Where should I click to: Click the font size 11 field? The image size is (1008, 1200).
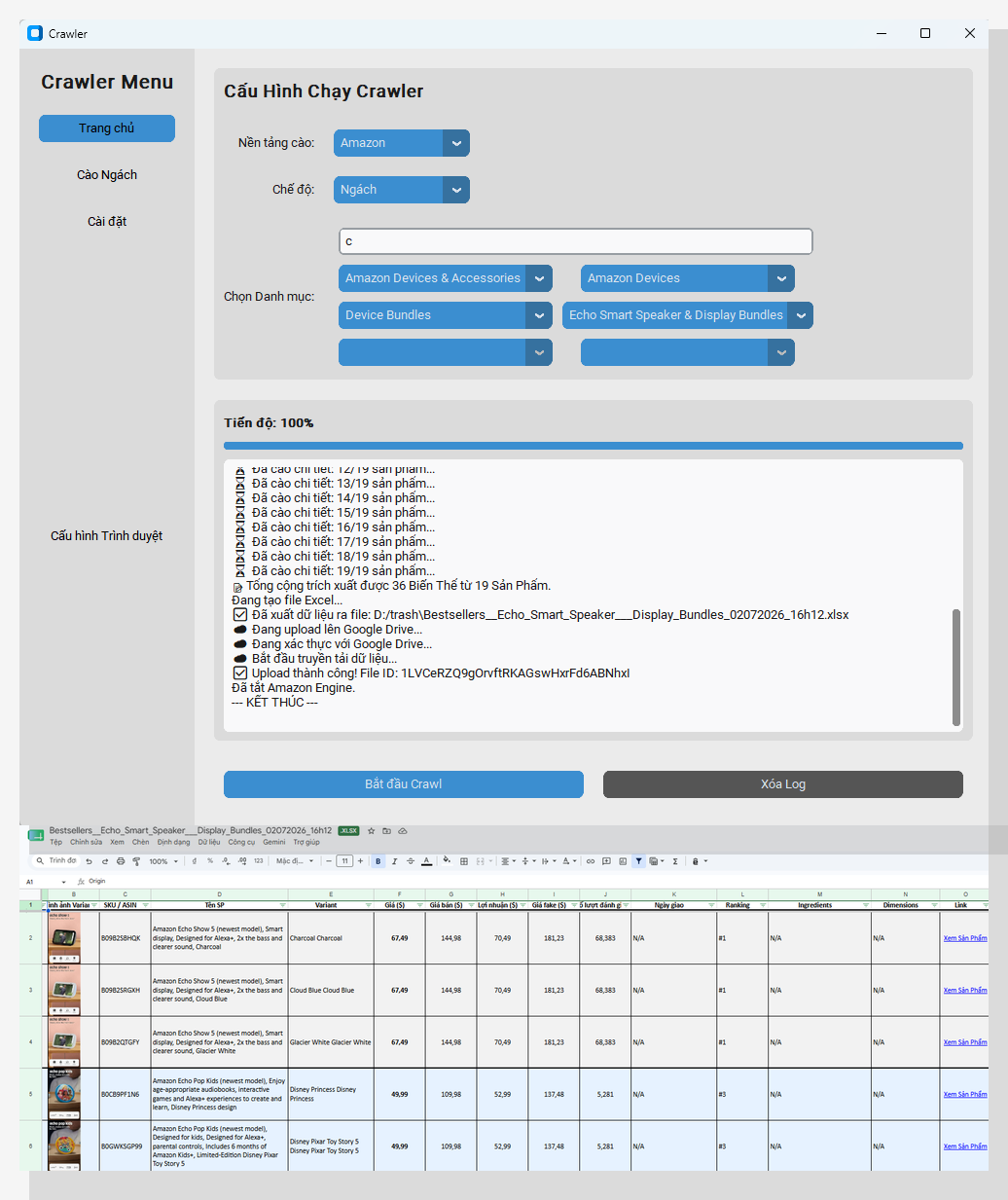[x=344, y=861]
